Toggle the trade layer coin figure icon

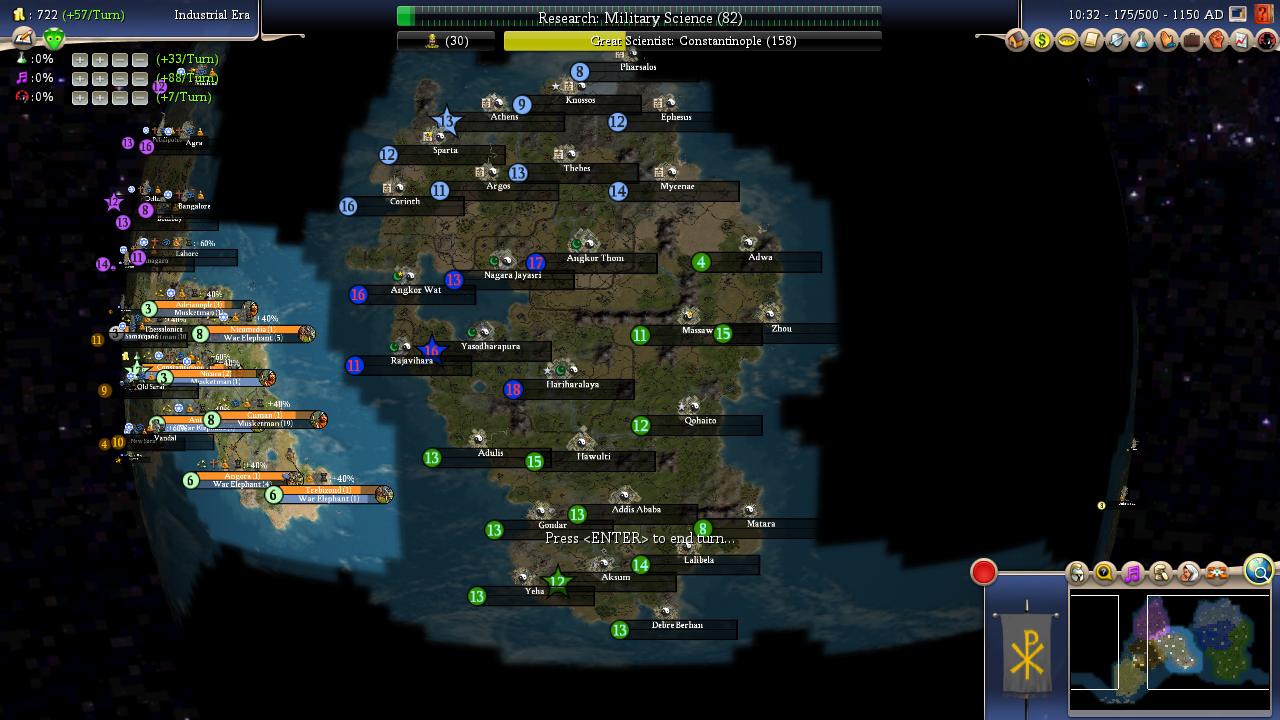[1161, 573]
